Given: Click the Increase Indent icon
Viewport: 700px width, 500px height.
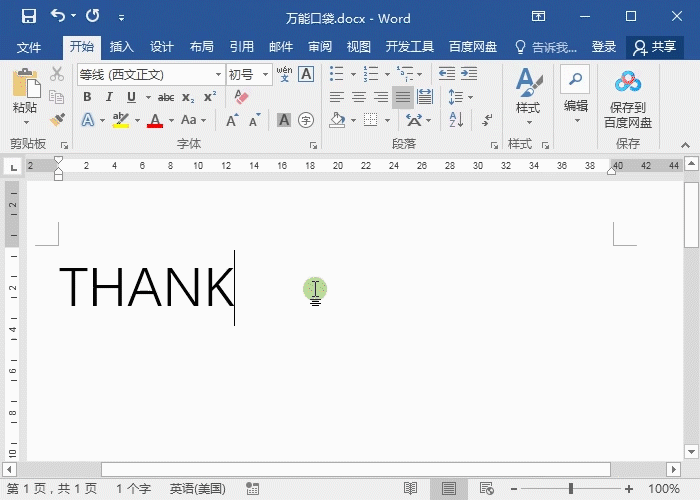Looking at the screenshot, I should point(468,74).
